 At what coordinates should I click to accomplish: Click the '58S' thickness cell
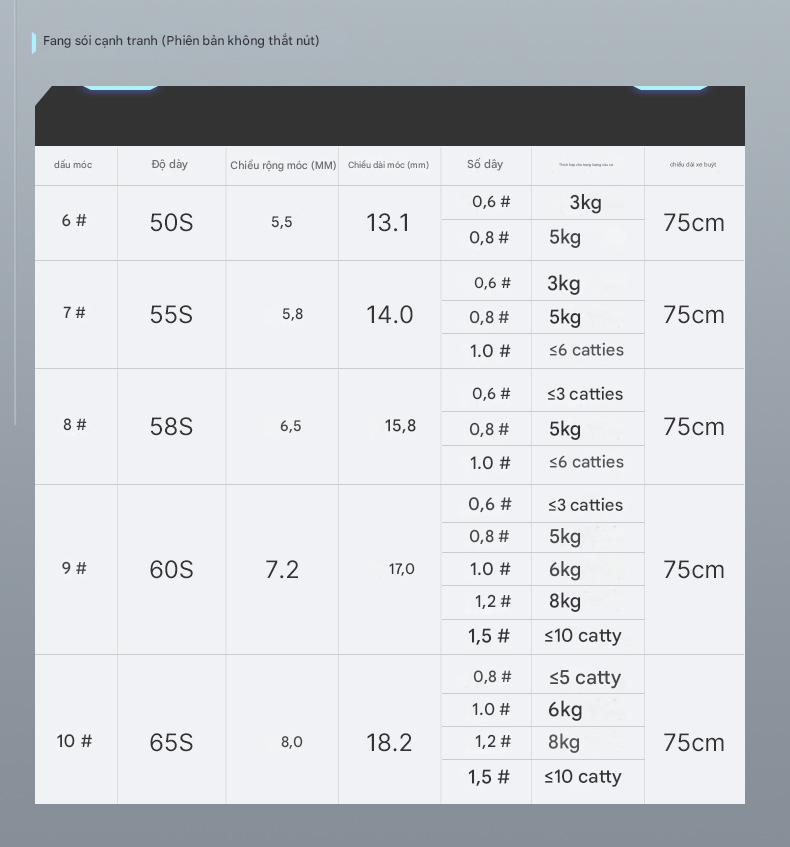coord(171,427)
